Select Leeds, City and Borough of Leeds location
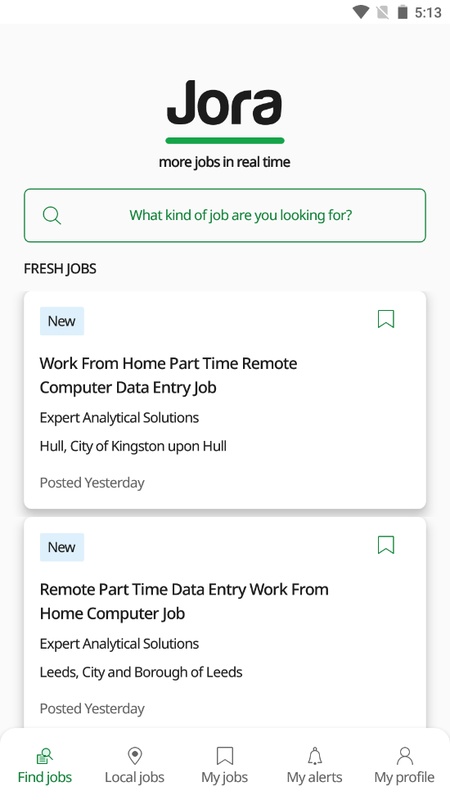The height and width of the screenshot is (800, 450). (141, 672)
